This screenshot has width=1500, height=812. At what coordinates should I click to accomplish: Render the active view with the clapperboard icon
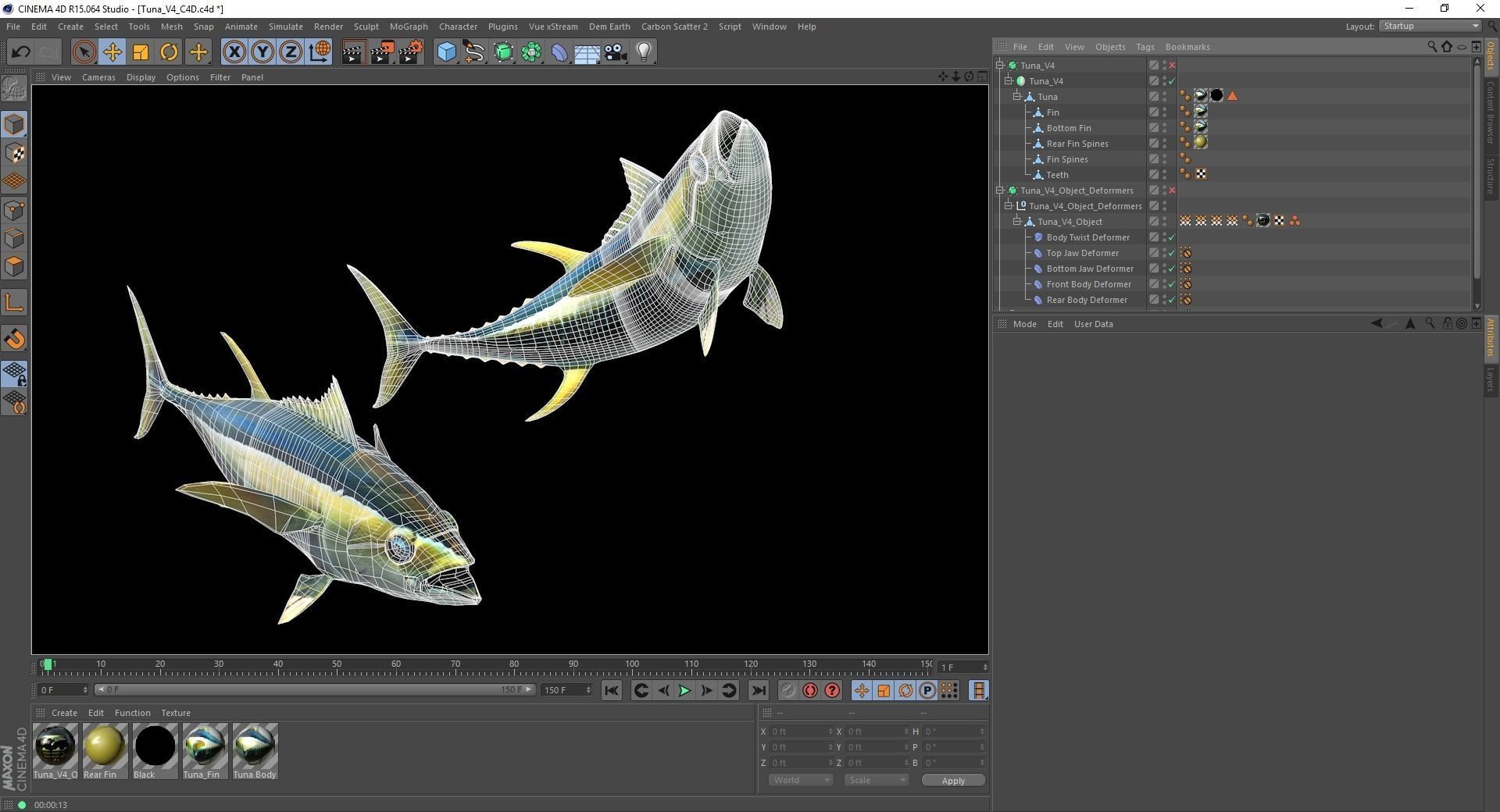click(353, 52)
